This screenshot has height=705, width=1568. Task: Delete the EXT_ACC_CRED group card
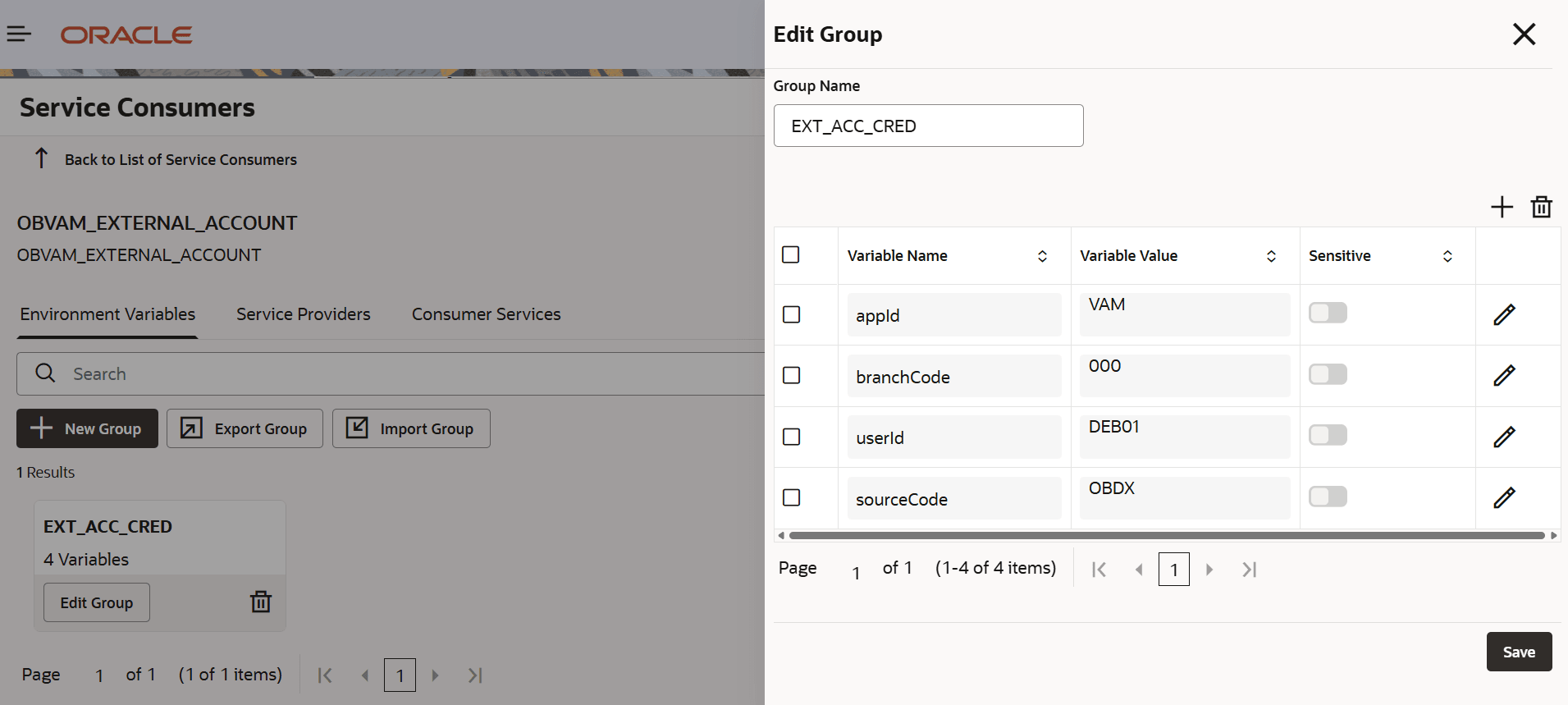pos(261,602)
